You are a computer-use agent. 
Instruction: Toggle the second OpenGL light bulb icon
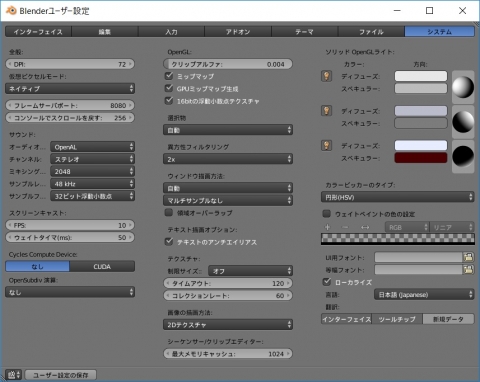tap(327, 111)
